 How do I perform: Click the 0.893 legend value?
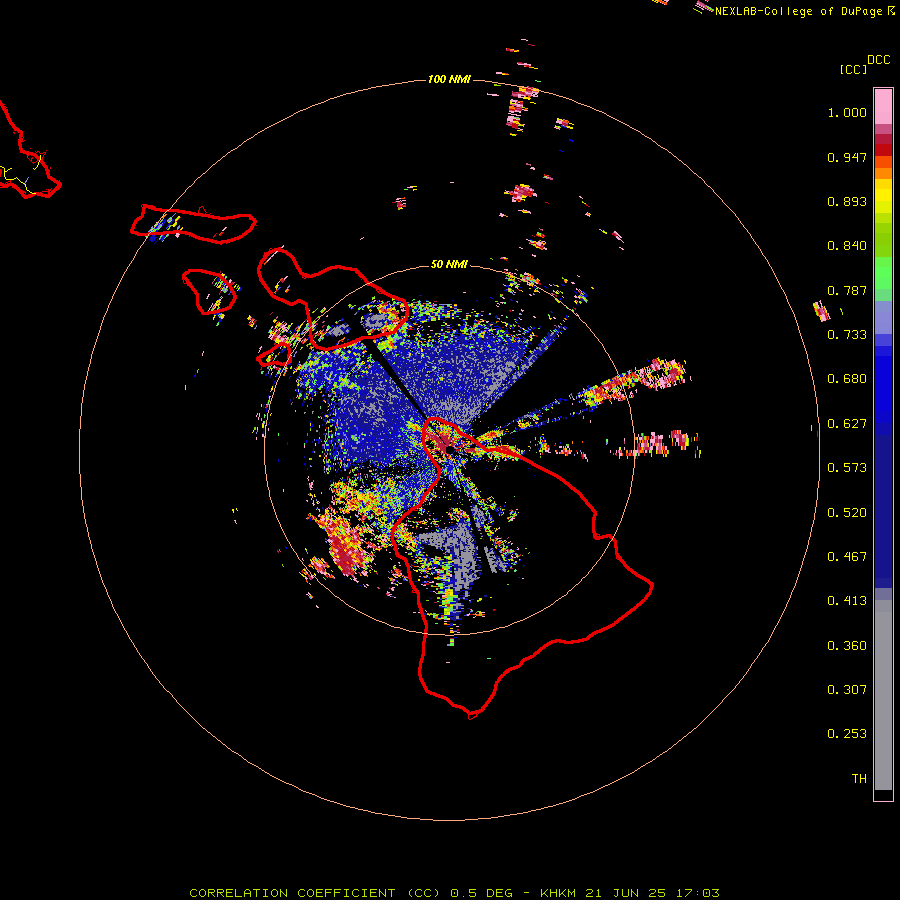(847, 201)
